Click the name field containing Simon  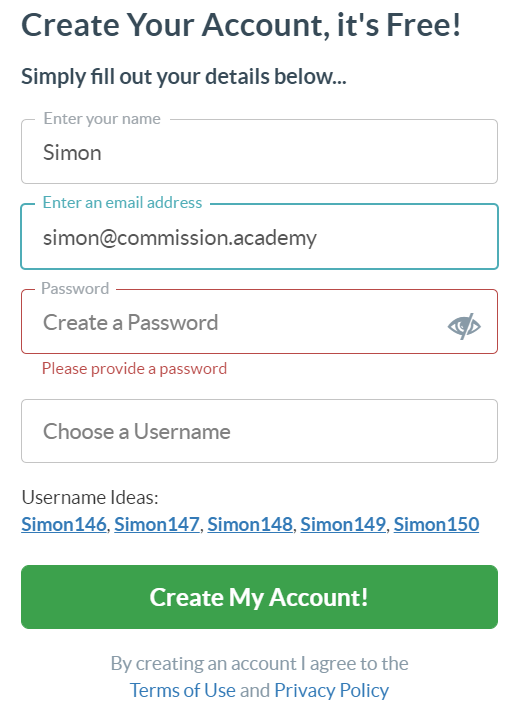[259, 152]
